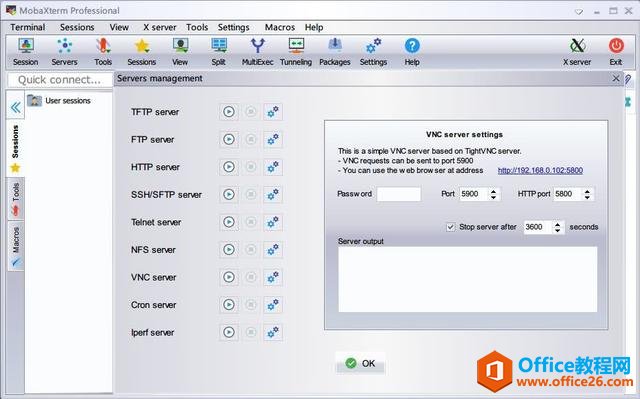
Task: Open the Tools menu
Action: (x=197, y=27)
